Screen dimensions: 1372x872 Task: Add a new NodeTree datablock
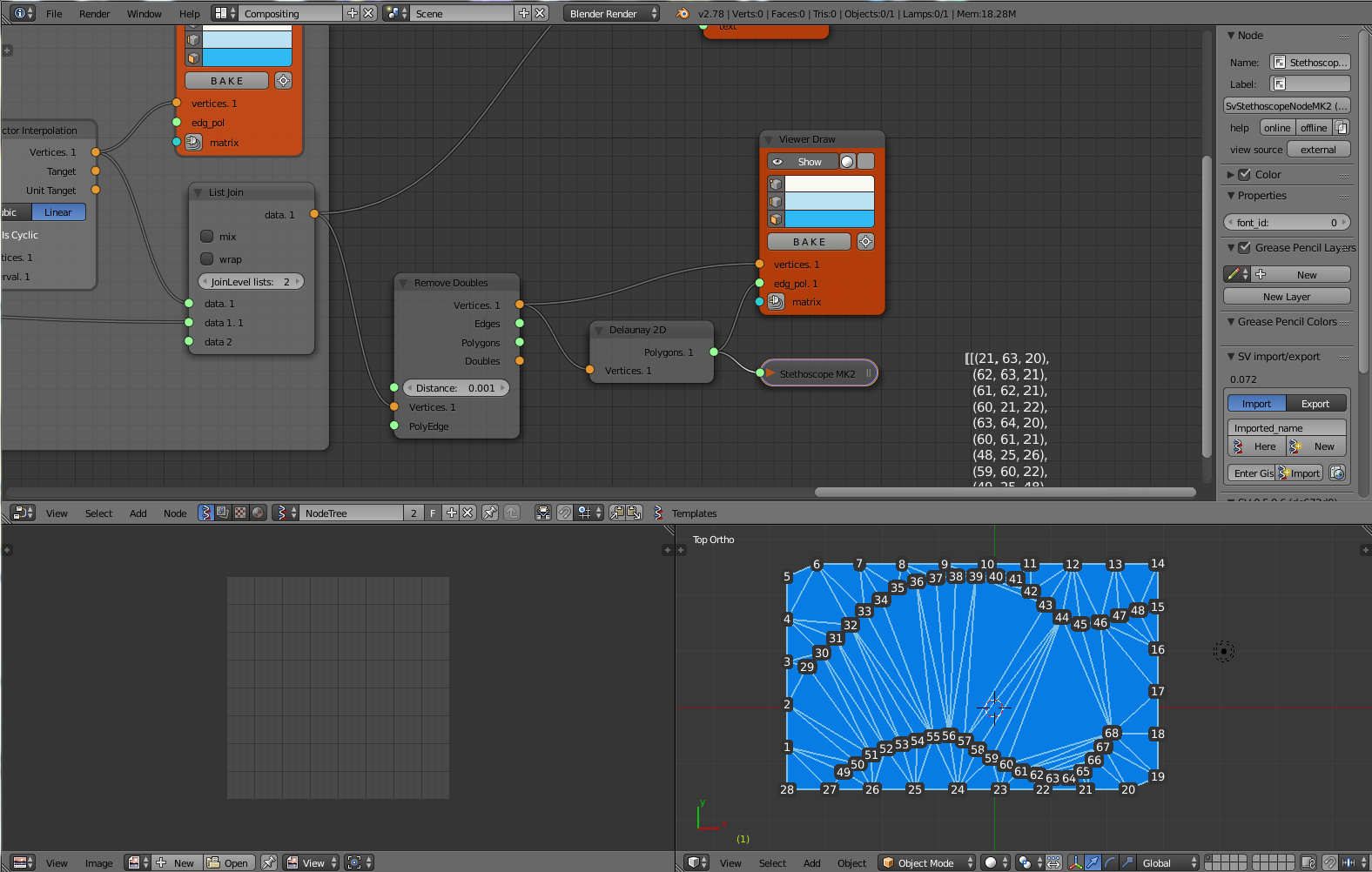[x=452, y=513]
